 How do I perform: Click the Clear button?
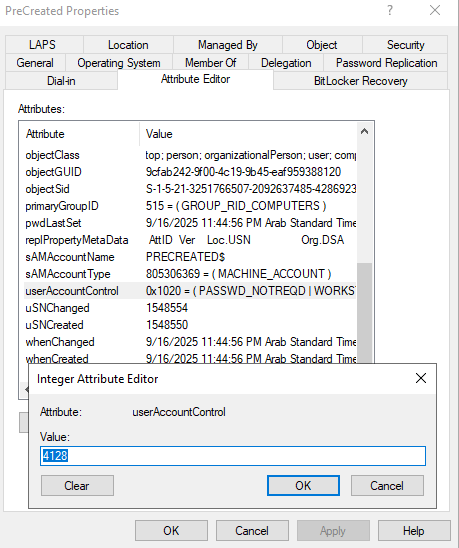coord(77,485)
